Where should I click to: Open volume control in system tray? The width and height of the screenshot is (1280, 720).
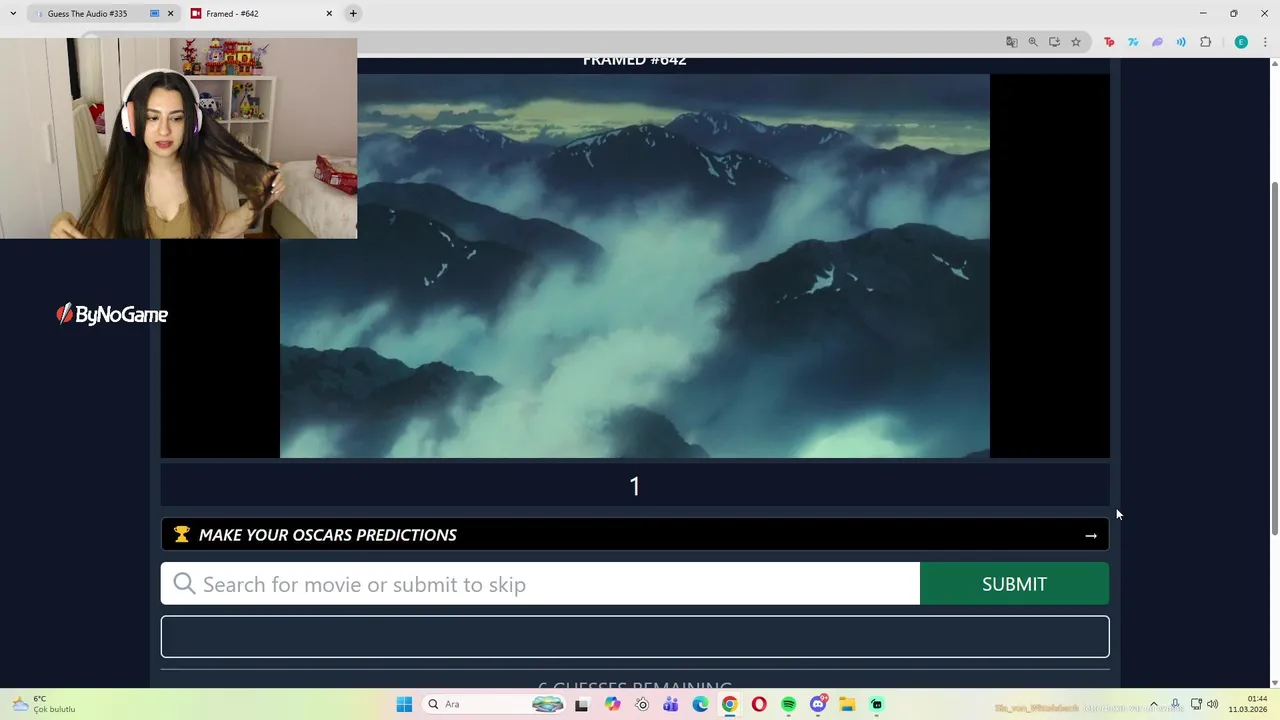(1213, 704)
